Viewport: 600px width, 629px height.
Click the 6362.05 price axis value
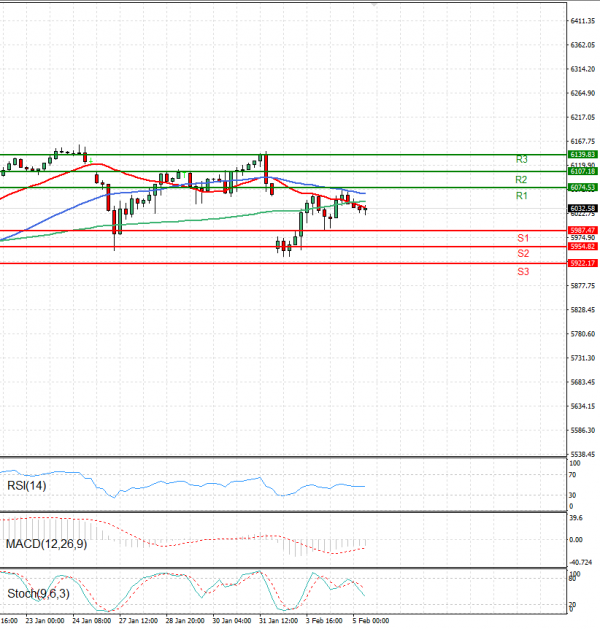coord(583,45)
